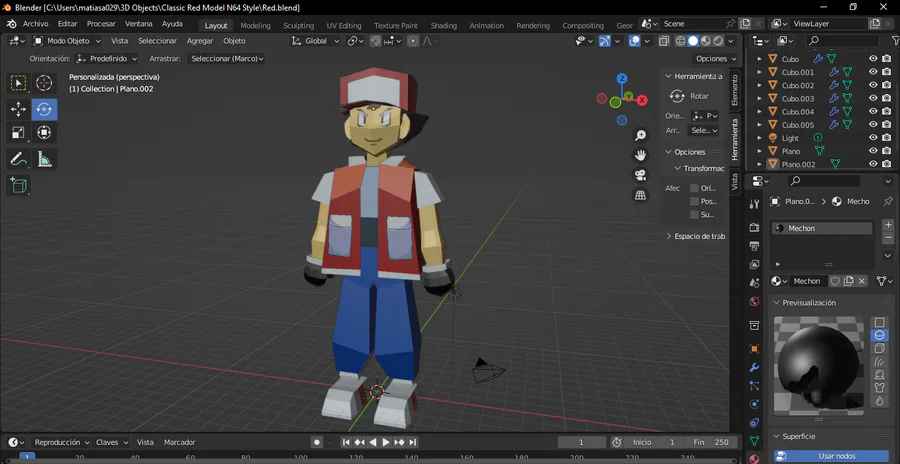Enable the Posiciones affect-only checkbox
This screenshot has width=900, height=464.
tap(695, 201)
